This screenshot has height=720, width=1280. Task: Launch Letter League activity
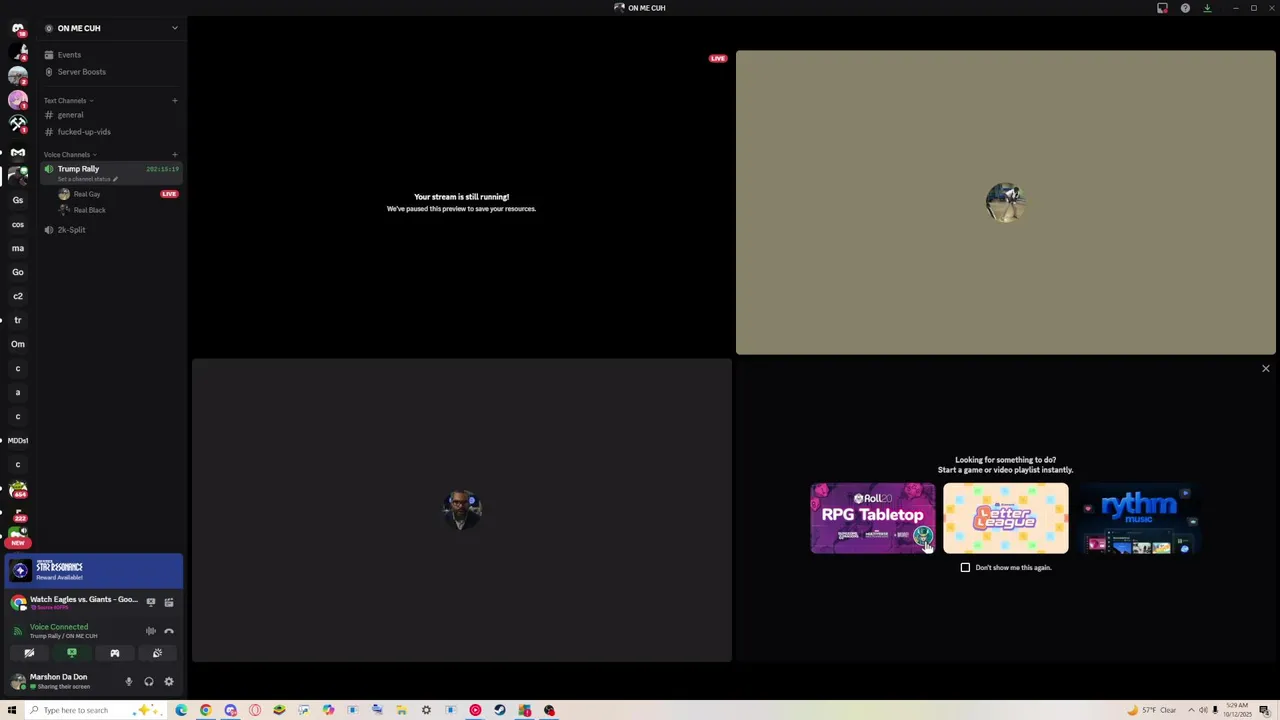[x=1005, y=518]
